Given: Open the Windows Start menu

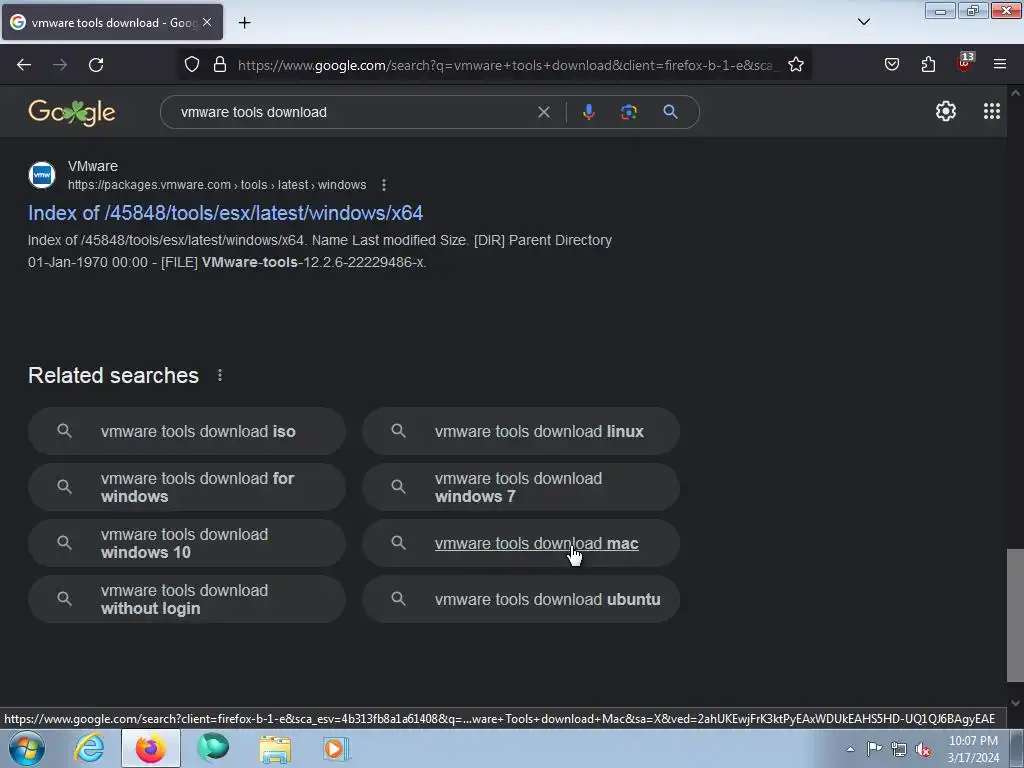Looking at the screenshot, I should tap(27, 748).
